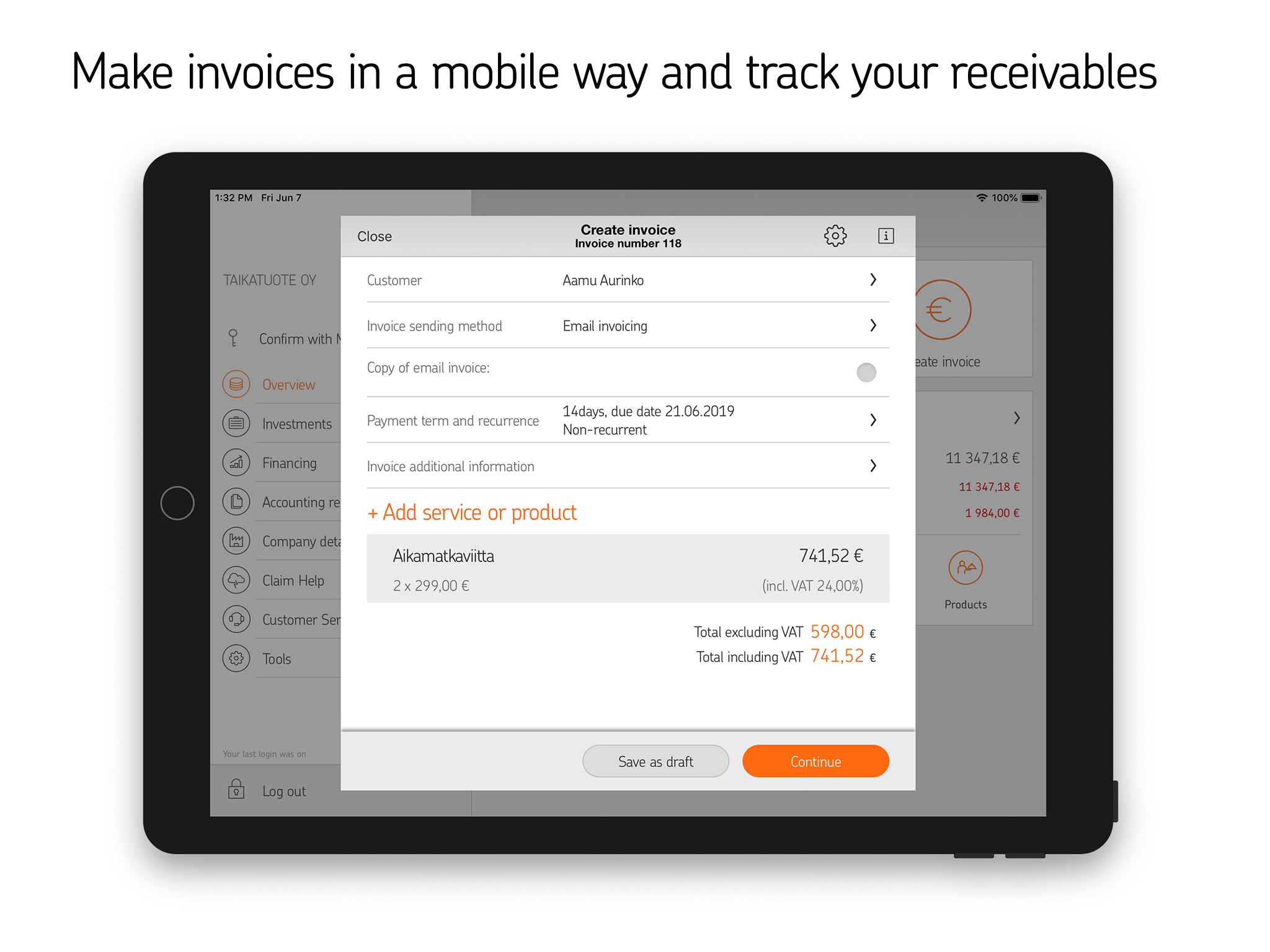Open invoice info panel icon
Image resolution: width=1270 pixels, height=952 pixels.
(883, 237)
